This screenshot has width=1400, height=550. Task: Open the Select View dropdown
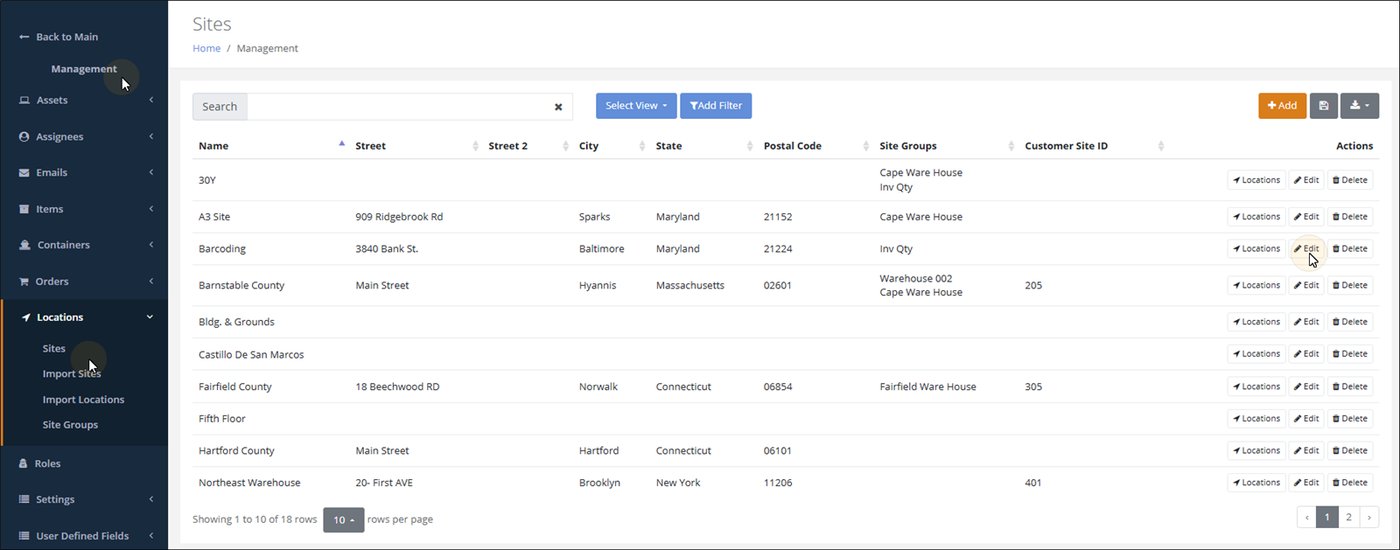[636, 106]
